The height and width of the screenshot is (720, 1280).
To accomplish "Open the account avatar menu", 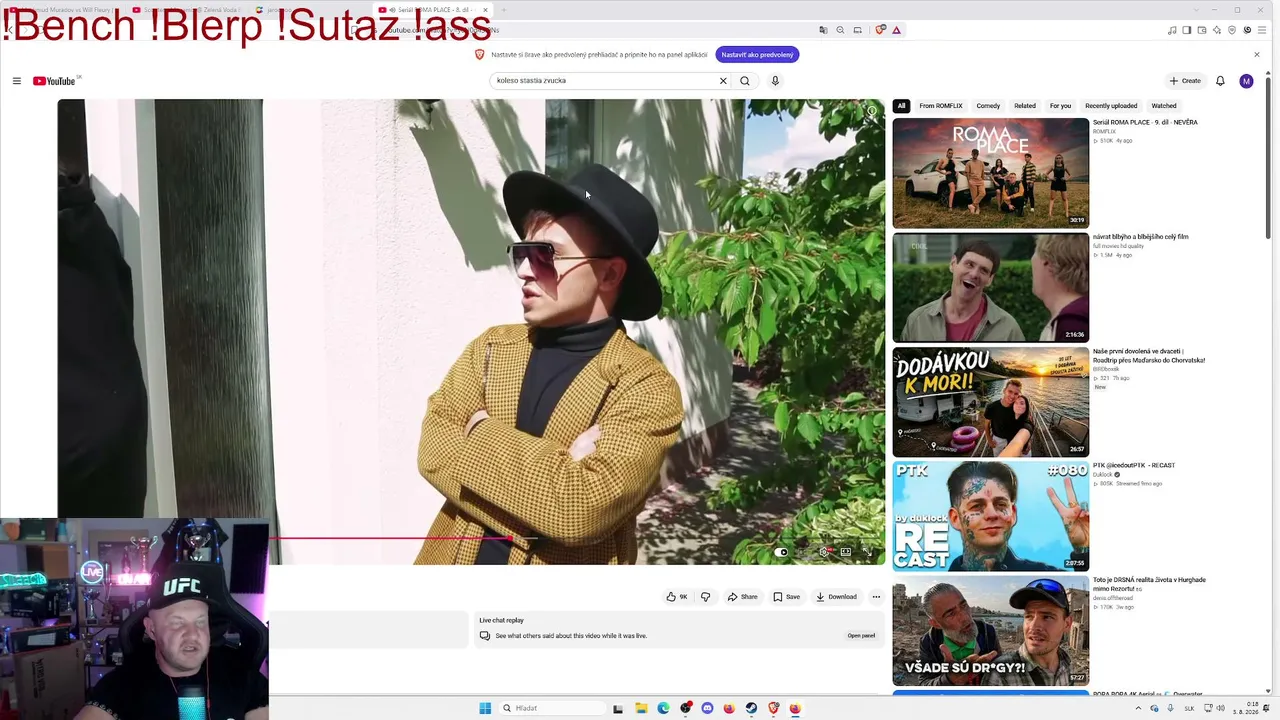I will tap(1246, 81).
